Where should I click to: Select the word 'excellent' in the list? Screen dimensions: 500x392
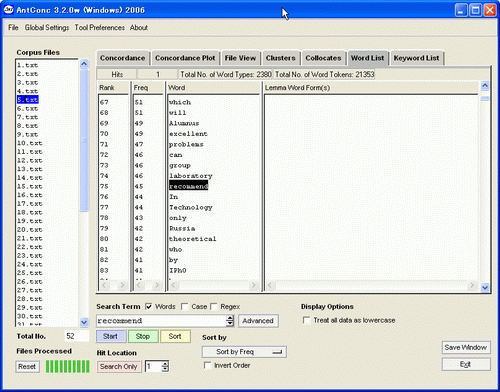[188, 134]
